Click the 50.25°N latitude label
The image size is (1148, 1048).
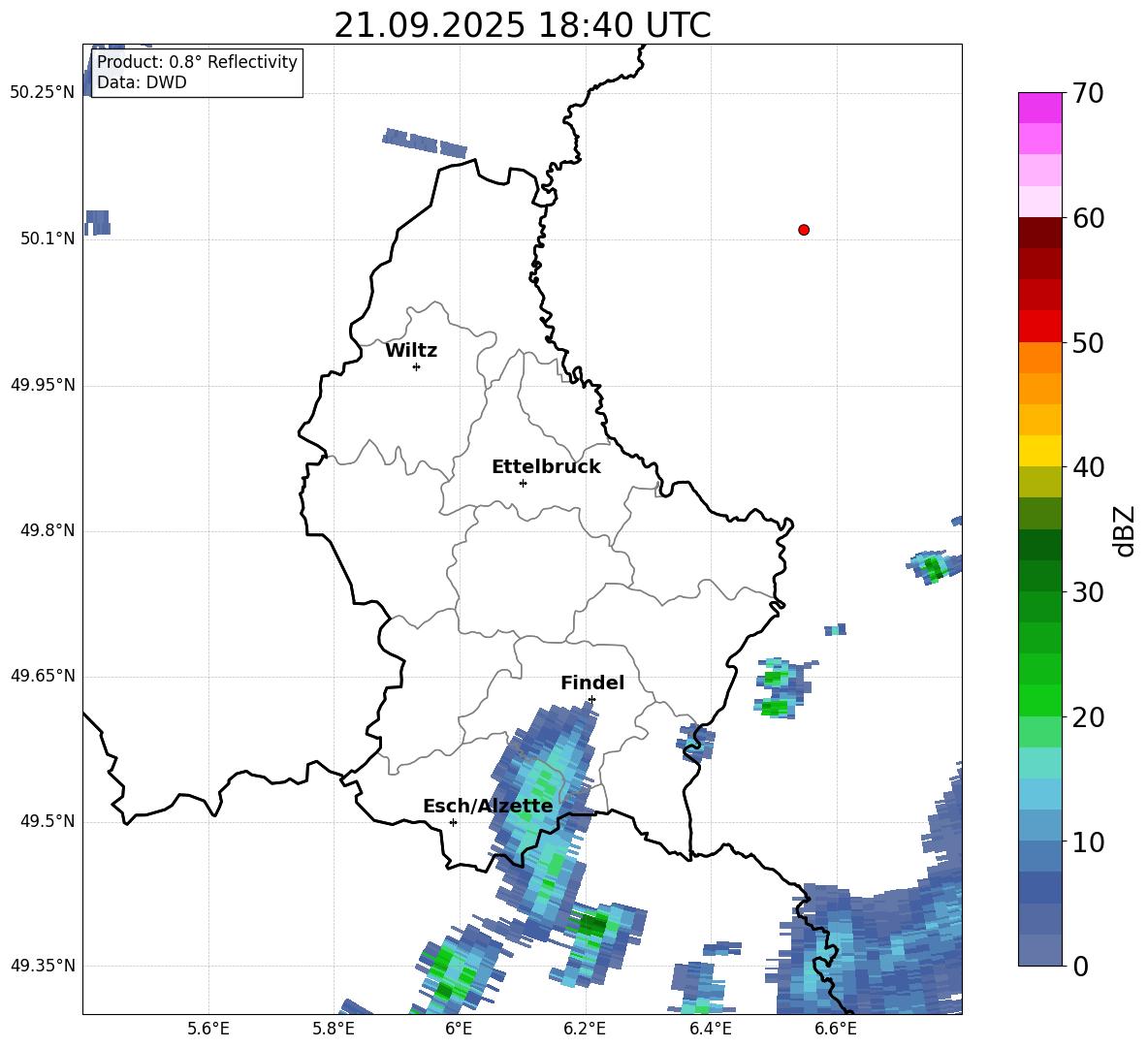pyautogui.click(x=43, y=93)
